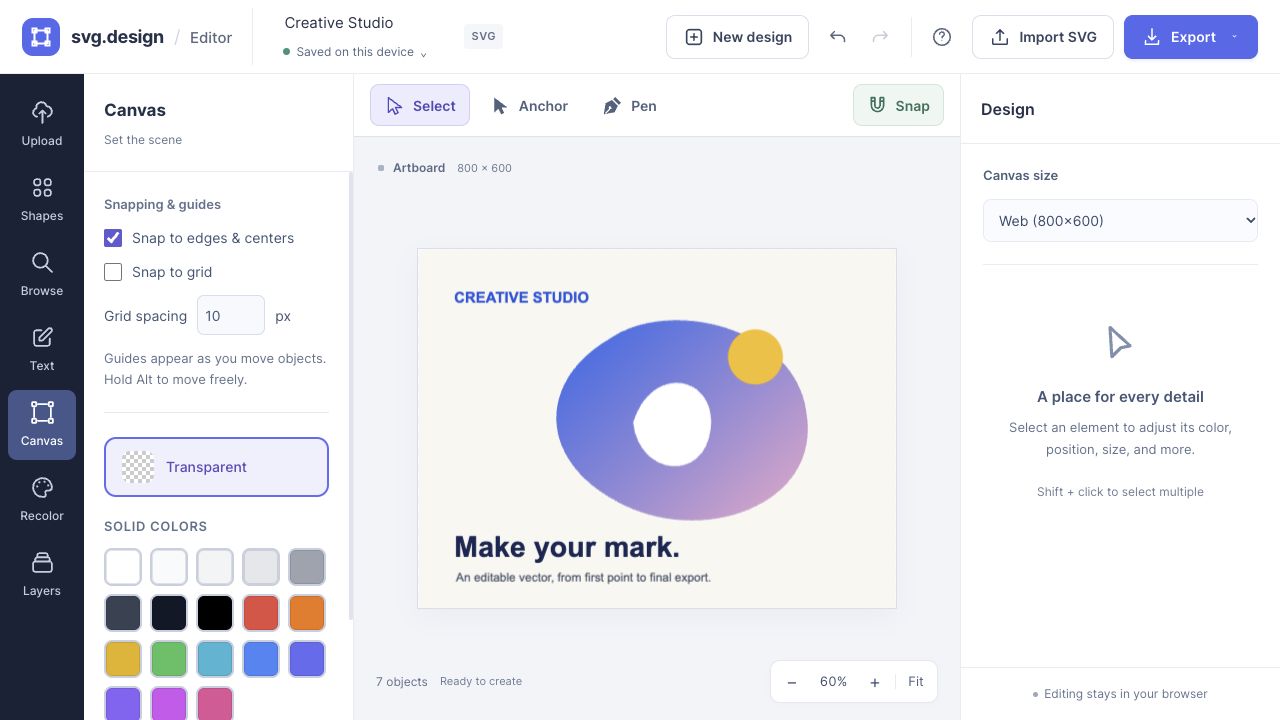Open the Canvas size dropdown

click(1120, 221)
